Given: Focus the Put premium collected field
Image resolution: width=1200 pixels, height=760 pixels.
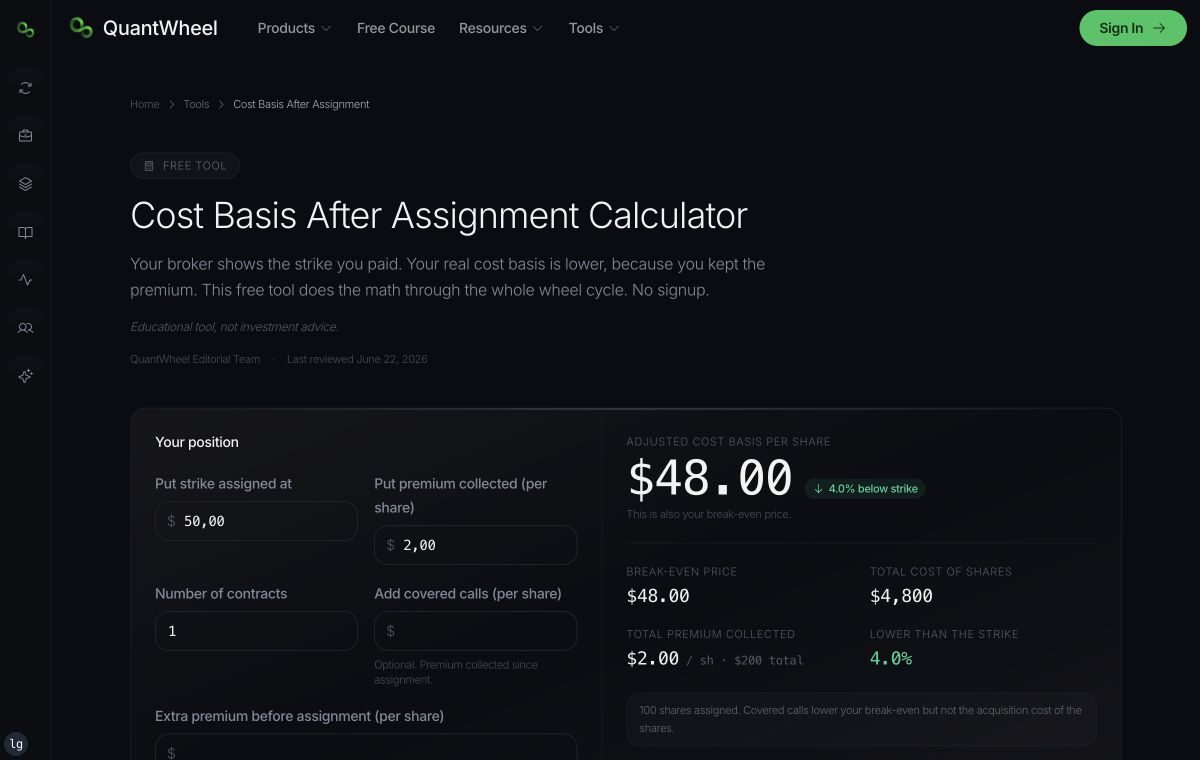Looking at the screenshot, I should tap(476, 545).
